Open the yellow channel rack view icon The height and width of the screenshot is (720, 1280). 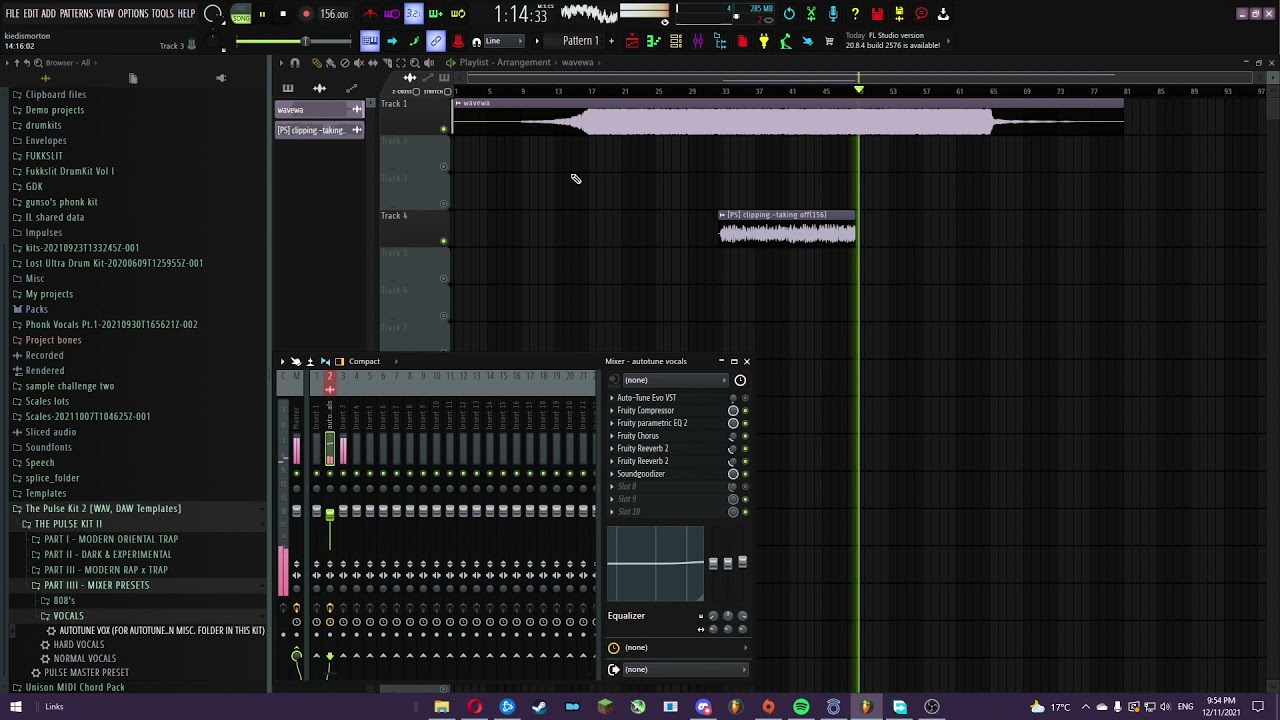[676, 41]
